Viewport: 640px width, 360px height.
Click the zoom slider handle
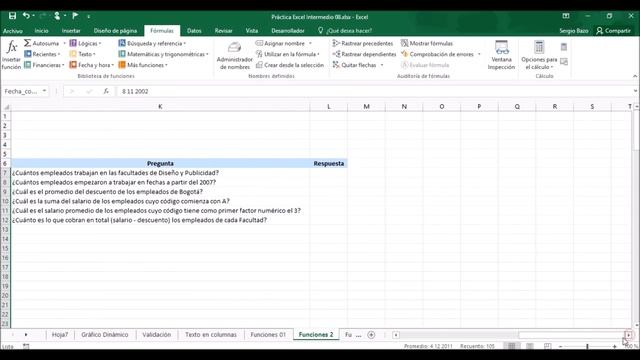pyautogui.click(x=587, y=346)
